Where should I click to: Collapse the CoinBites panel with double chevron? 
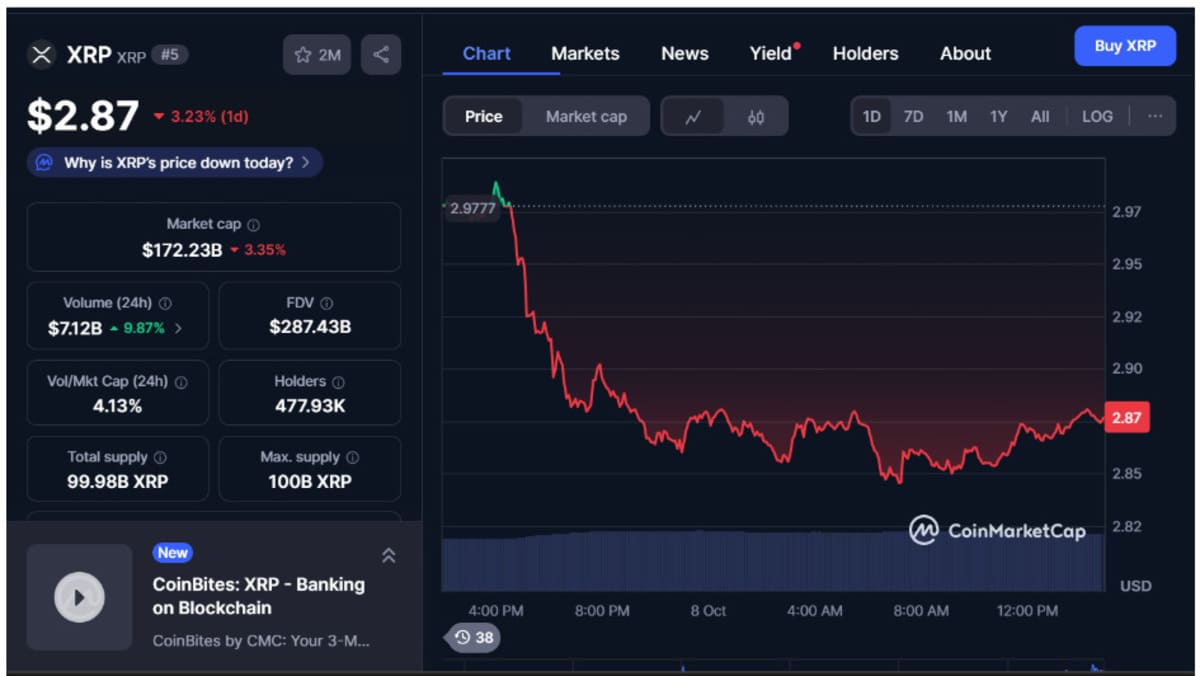point(389,556)
